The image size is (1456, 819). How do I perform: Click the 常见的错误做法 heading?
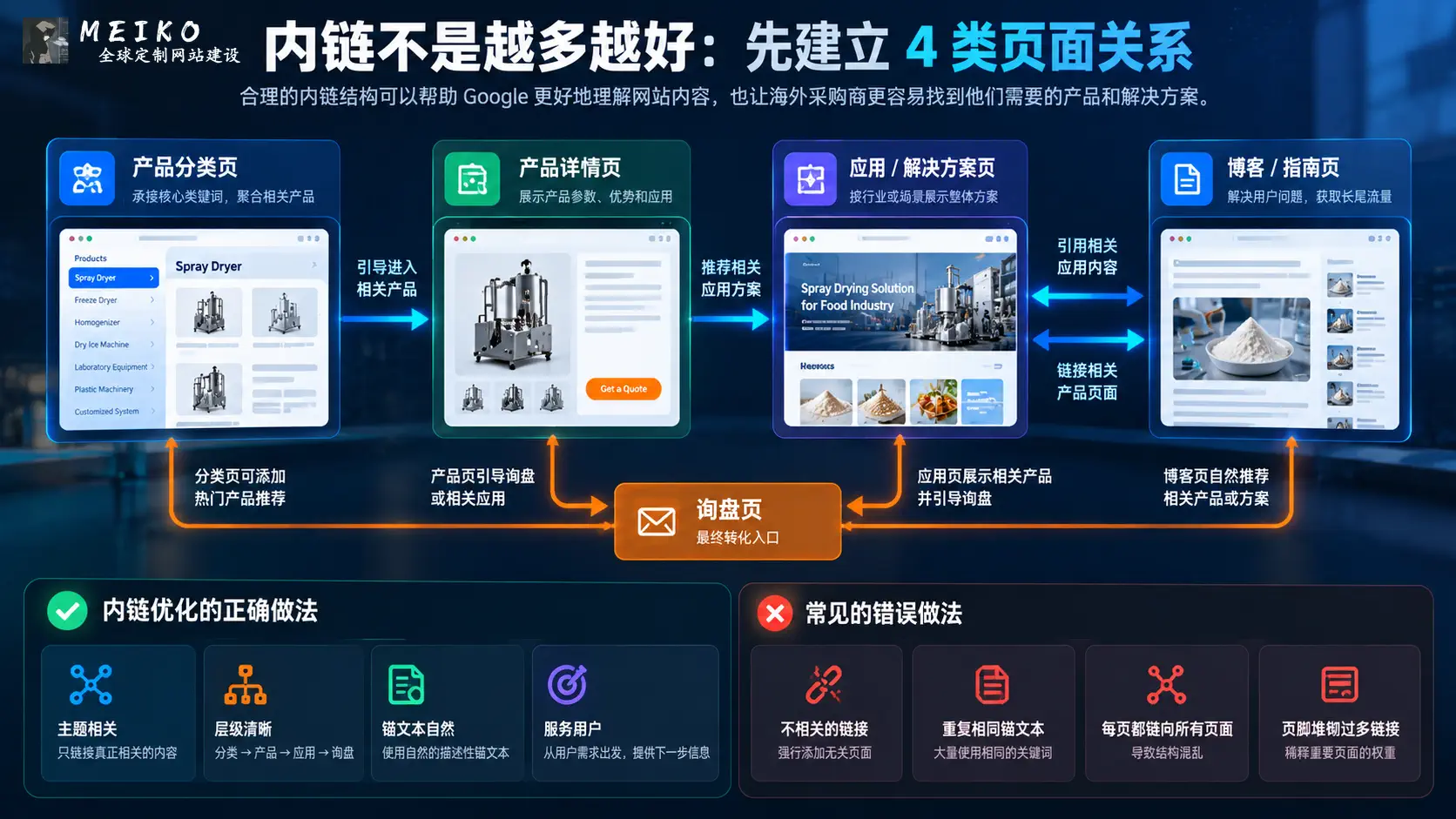tap(883, 614)
